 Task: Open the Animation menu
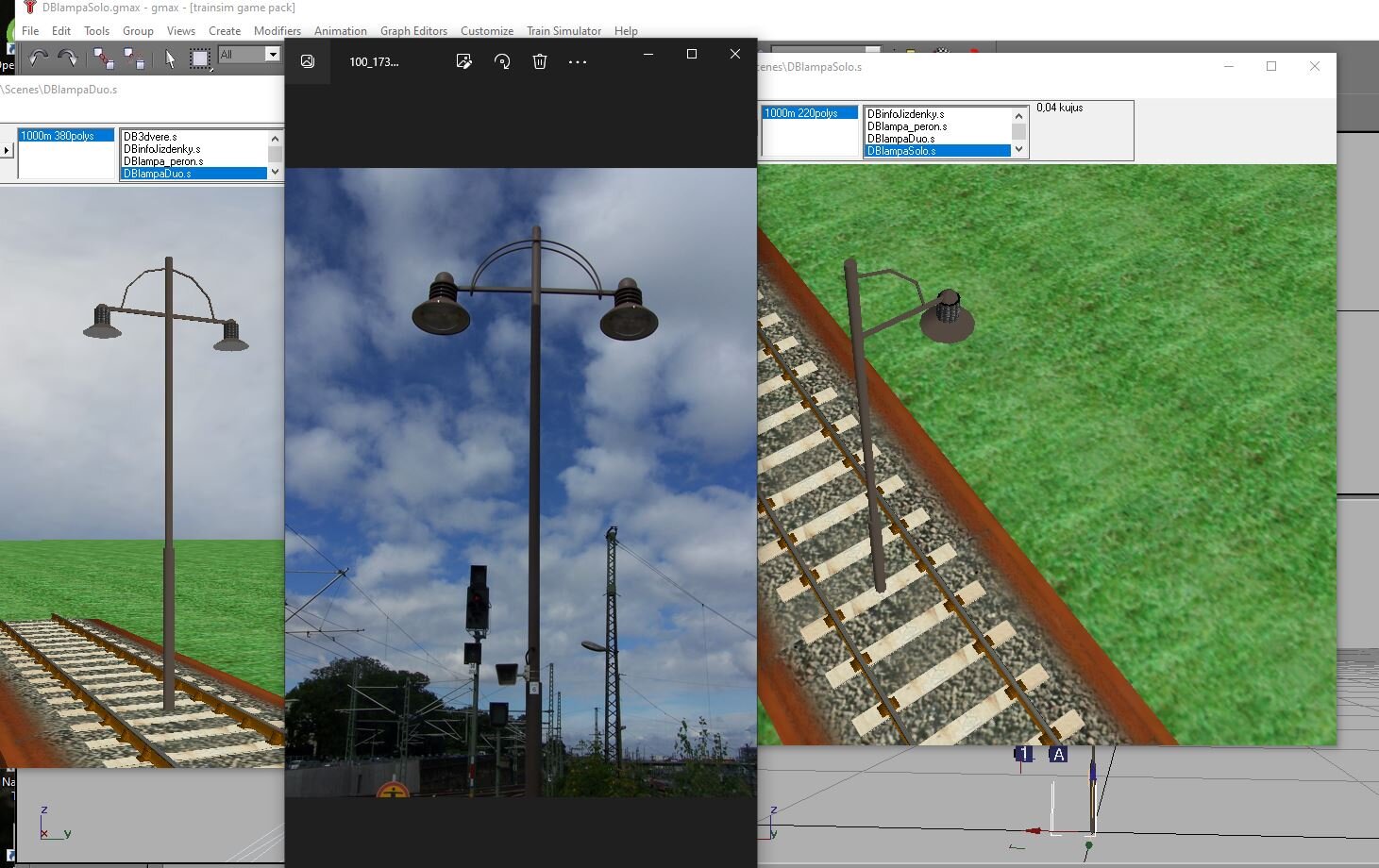click(x=341, y=31)
